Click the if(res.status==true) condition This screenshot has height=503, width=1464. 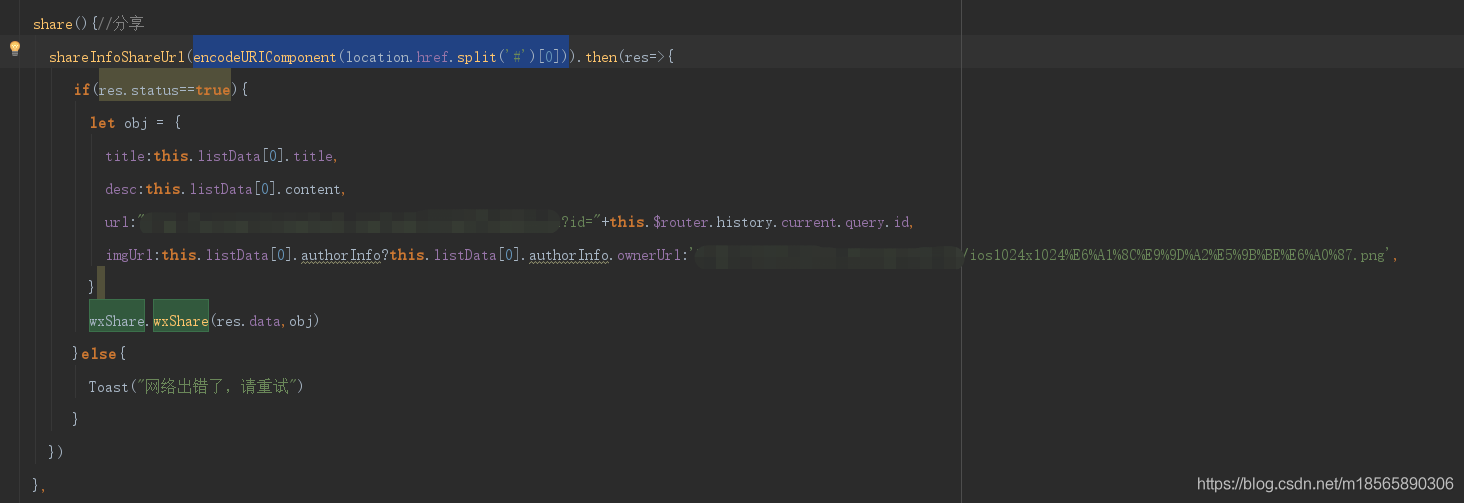(160, 90)
